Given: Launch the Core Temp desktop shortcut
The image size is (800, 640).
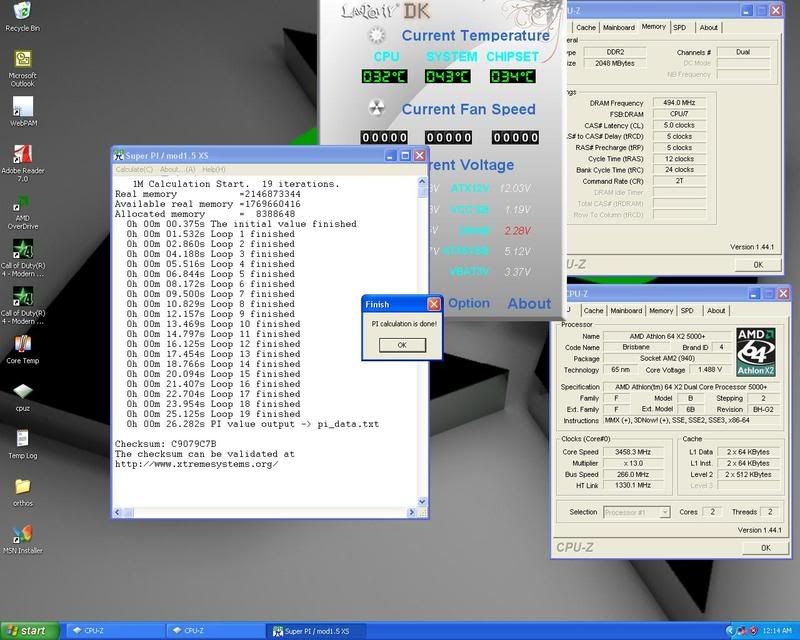Looking at the screenshot, I should [x=22, y=342].
